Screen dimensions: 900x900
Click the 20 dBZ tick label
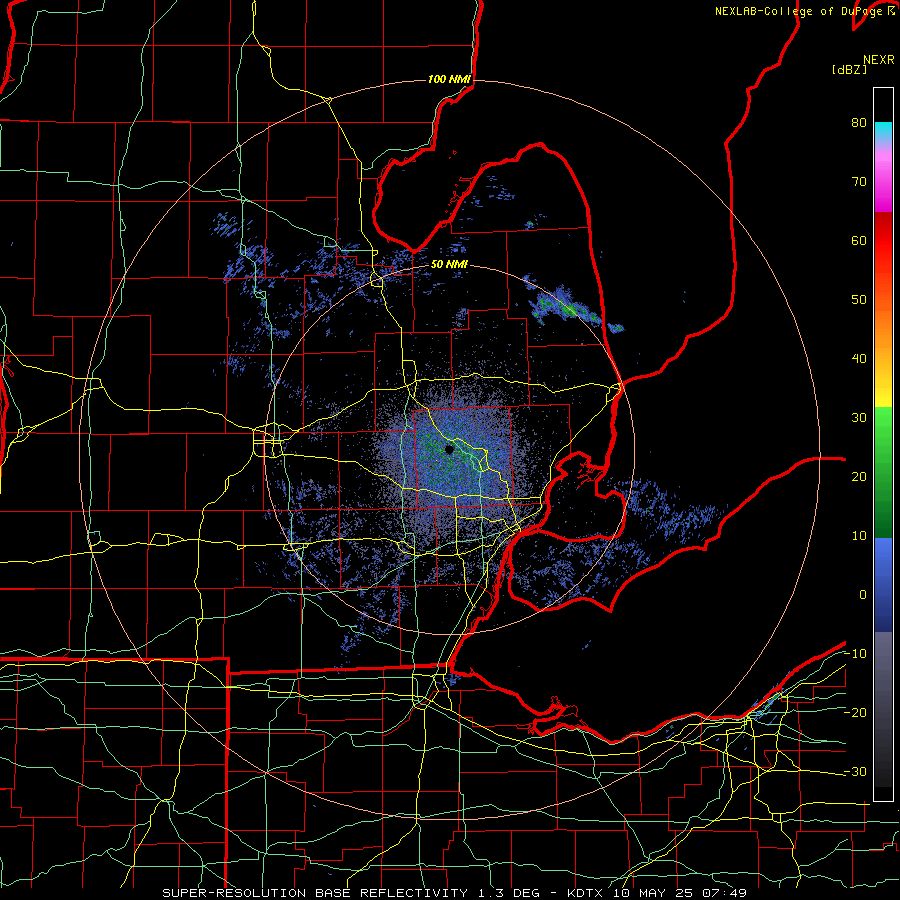click(859, 478)
